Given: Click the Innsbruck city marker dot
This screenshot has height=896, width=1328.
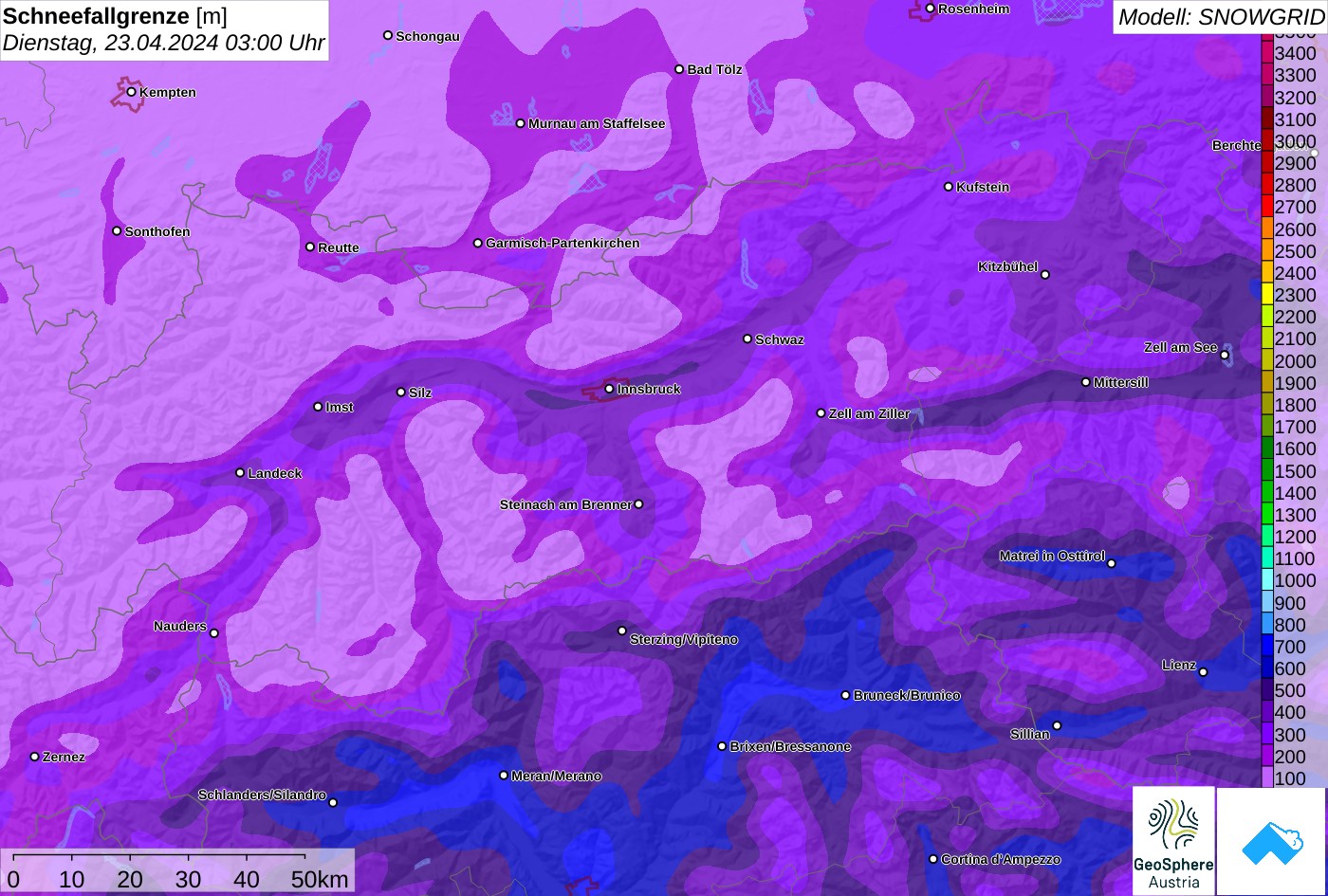Looking at the screenshot, I should tap(609, 389).
